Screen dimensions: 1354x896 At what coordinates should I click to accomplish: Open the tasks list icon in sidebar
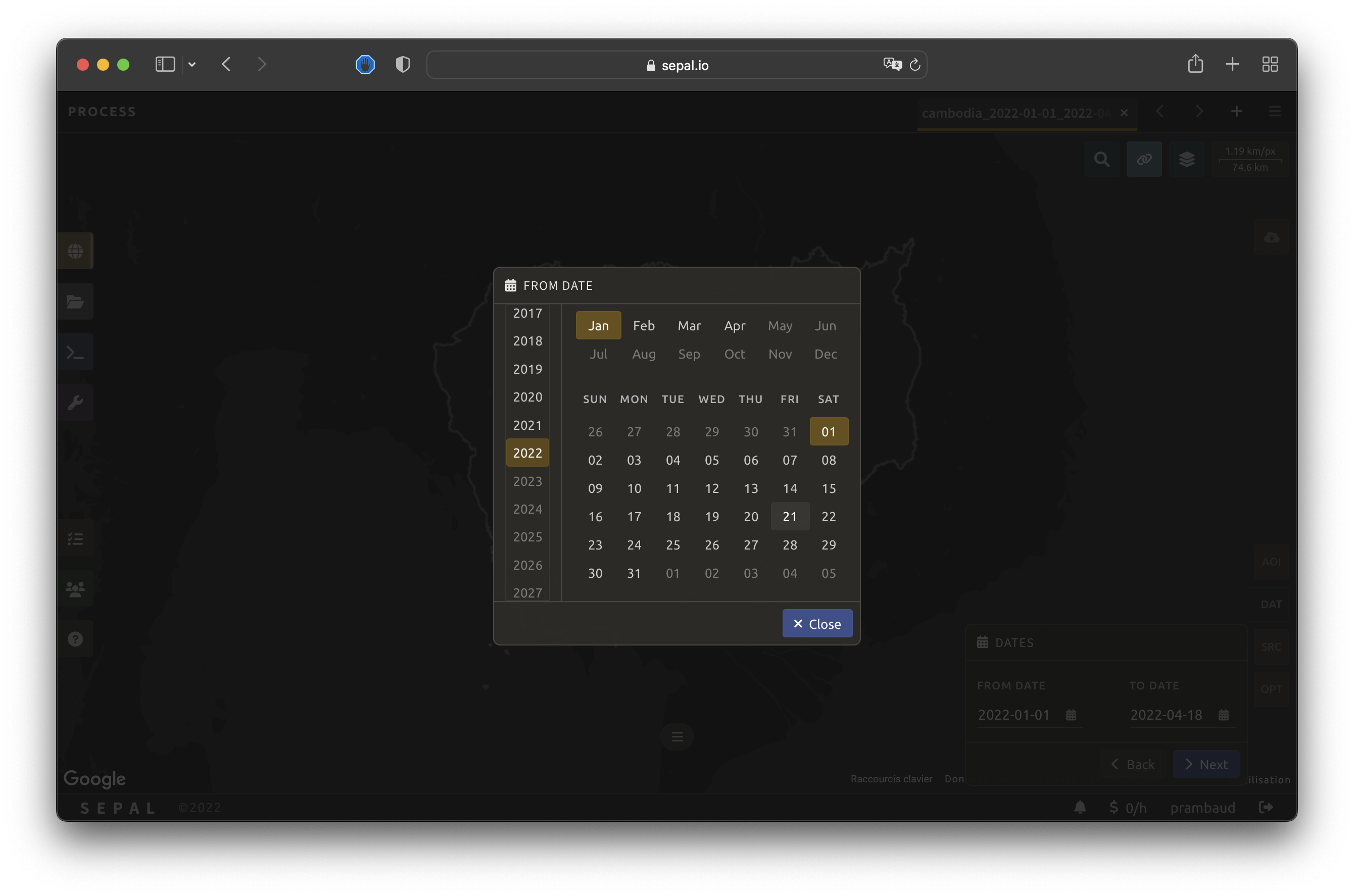pos(75,538)
